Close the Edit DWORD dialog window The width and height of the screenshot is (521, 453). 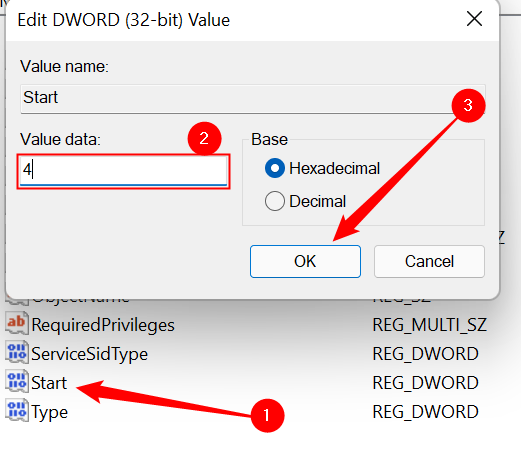pyautogui.click(x=474, y=19)
